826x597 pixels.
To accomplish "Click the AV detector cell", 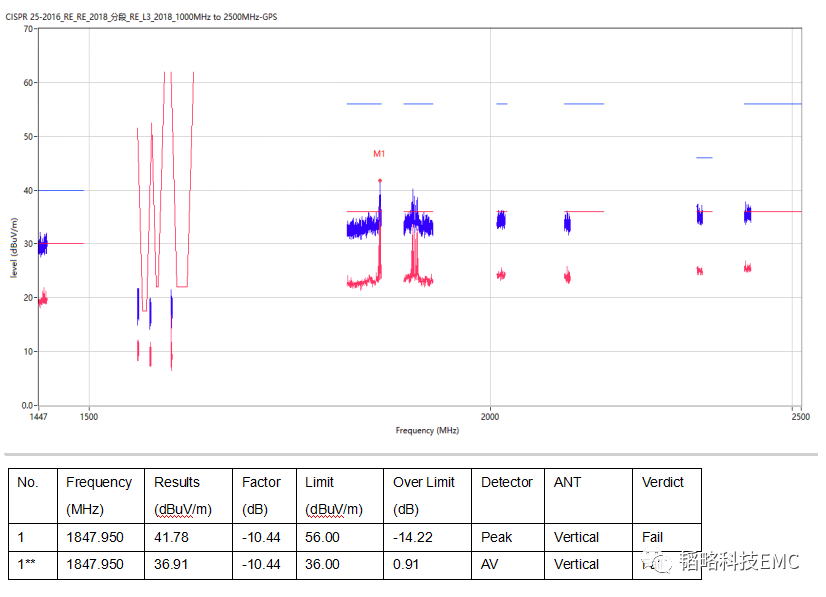I will 490,564.
